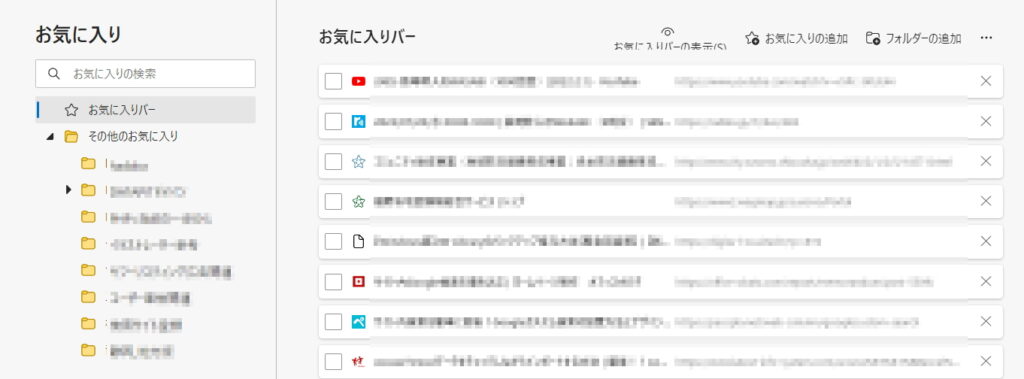
Task: Click the blank page icon of fifth favorite
Action: click(x=358, y=242)
